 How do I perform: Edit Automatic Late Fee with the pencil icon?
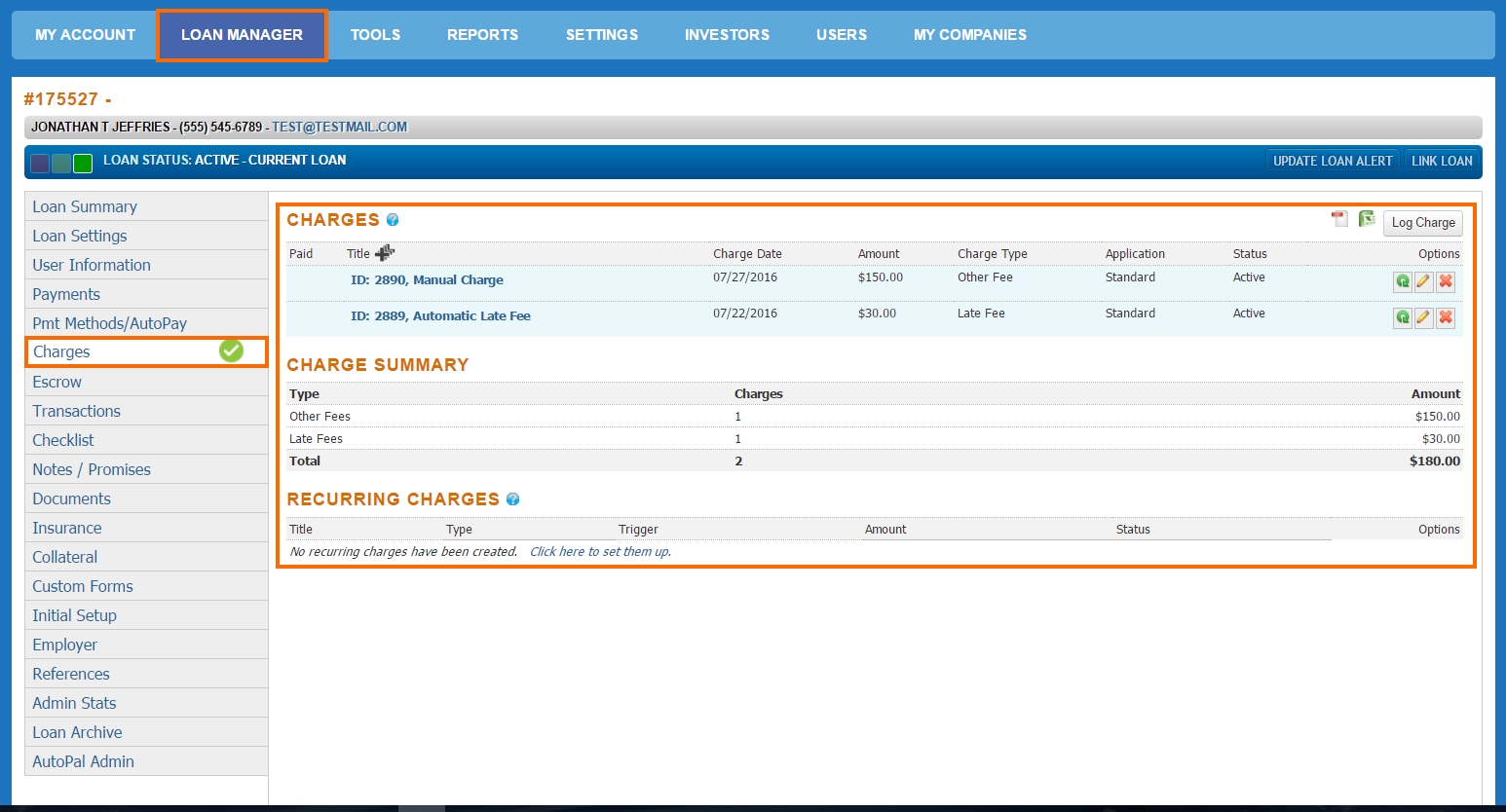click(1423, 317)
